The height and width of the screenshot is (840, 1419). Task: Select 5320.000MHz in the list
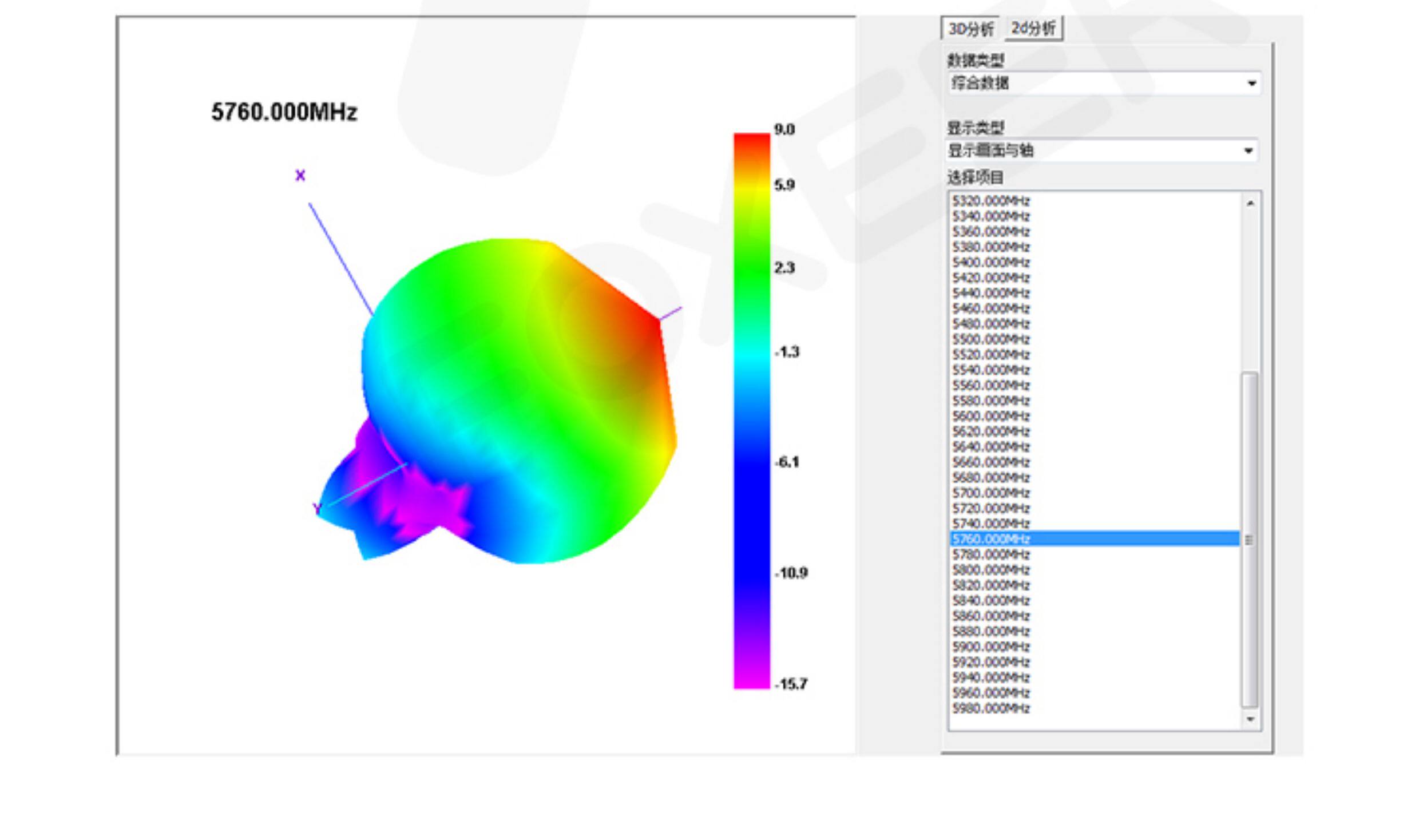[991, 201]
